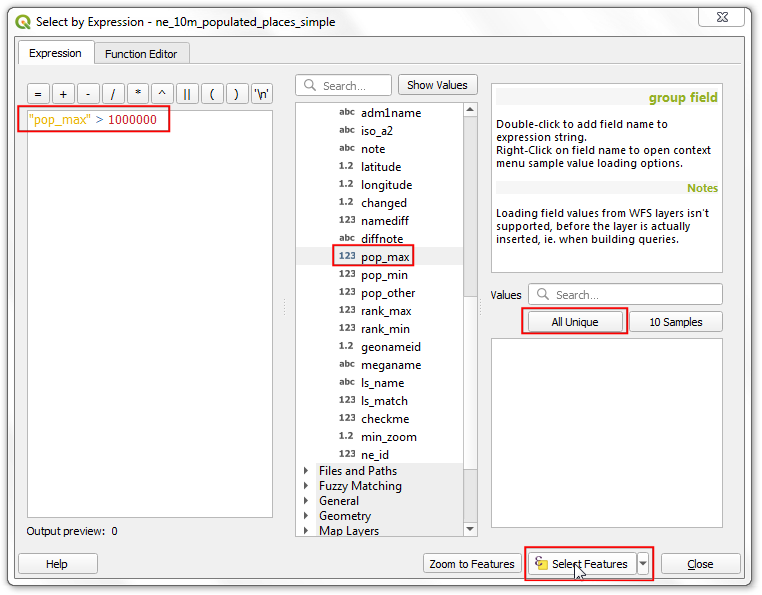The height and width of the screenshot is (595, 762).
Task: Click the equals operator button
Action: click(38, 94)
